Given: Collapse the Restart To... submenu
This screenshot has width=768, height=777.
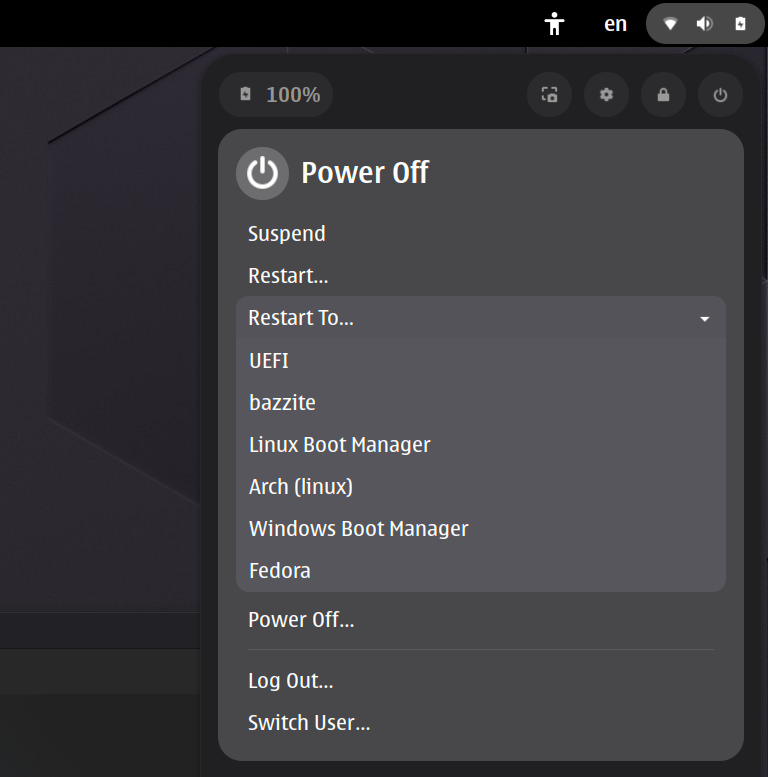Looking at the screenshot, I should tap(481, 318).
